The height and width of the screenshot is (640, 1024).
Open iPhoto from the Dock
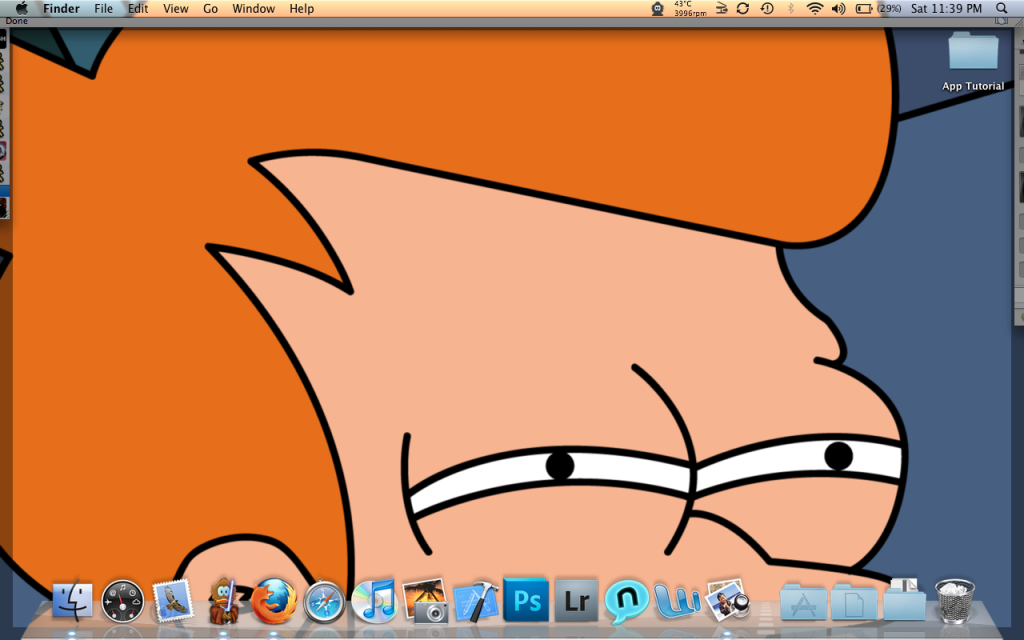coord(425,600)
